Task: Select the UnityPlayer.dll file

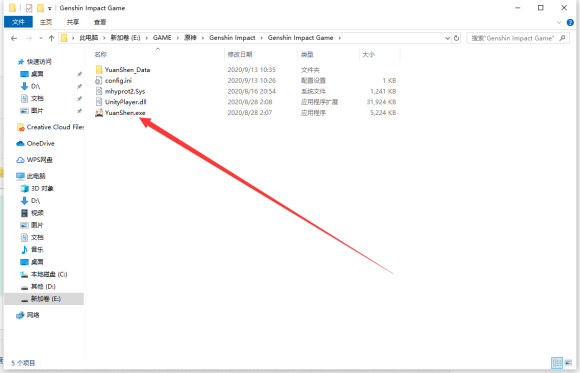Action: pyautogui.click(x=121, y=102)
